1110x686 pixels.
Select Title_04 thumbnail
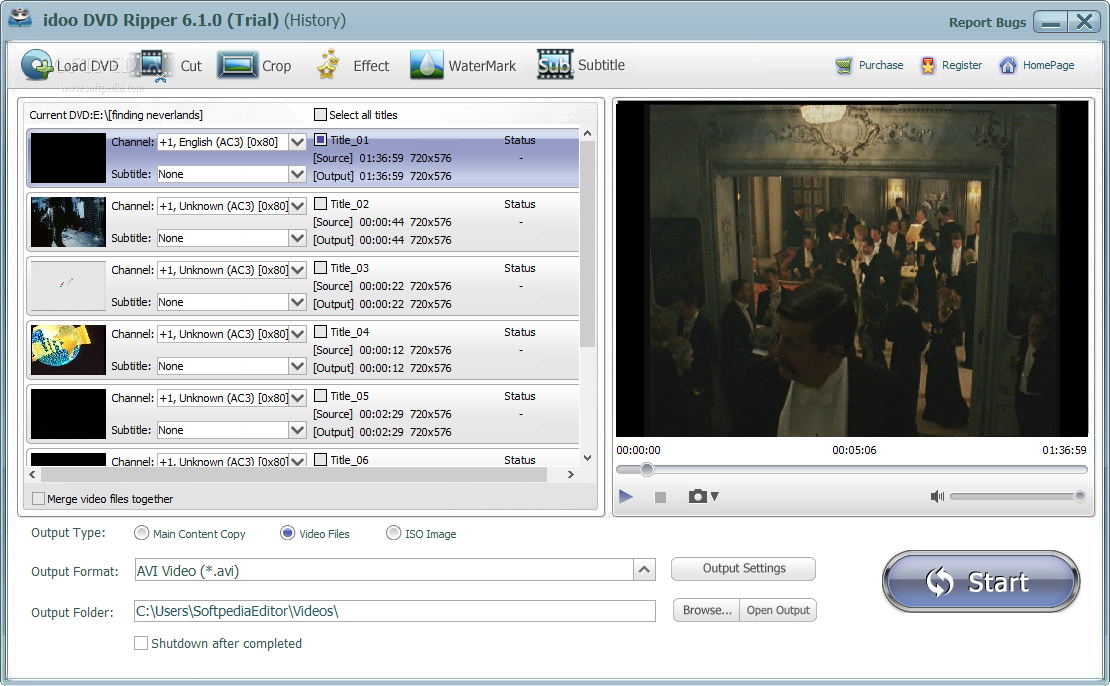(x=68, y=350)
